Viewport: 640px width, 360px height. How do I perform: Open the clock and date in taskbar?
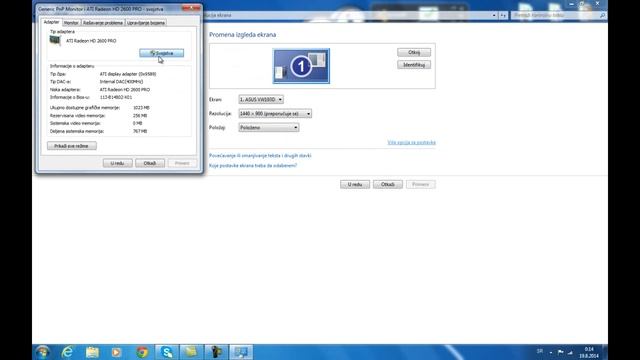click(x=589, y=353)
